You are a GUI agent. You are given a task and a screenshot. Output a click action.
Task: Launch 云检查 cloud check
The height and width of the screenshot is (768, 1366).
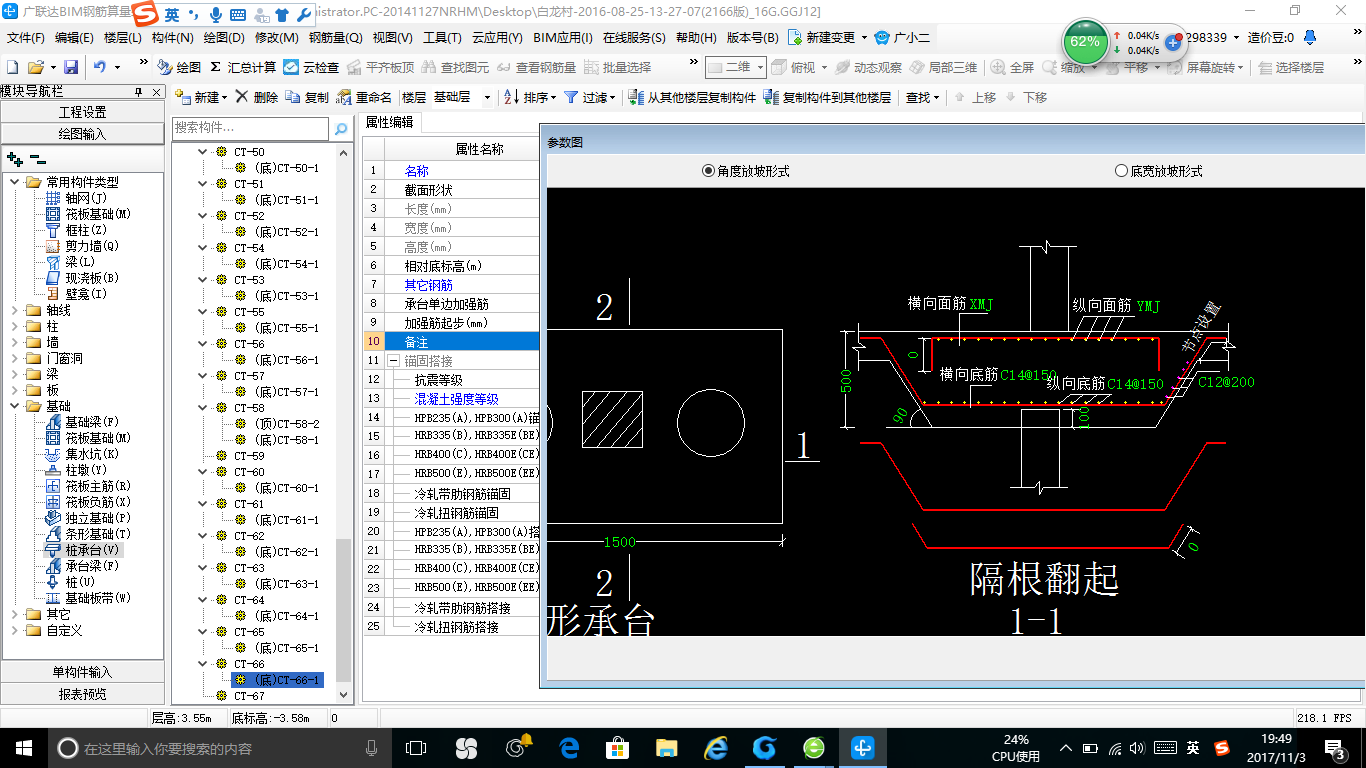coord(311,67)
